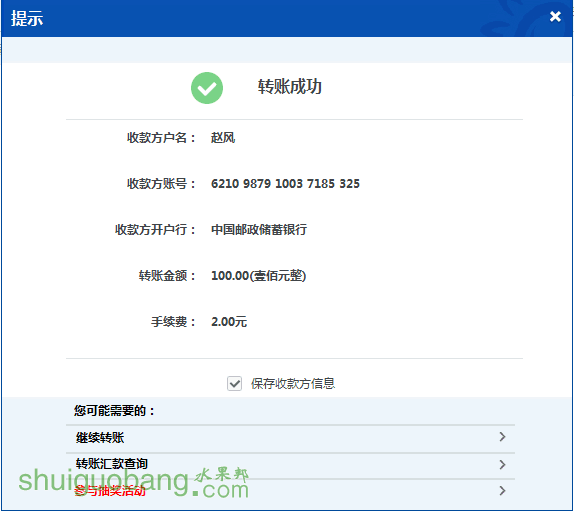The width and height of the screenshot is (574, 513).
Task: Click the chevron on the 转账汇款查询 row
Action: coord(502,464)
